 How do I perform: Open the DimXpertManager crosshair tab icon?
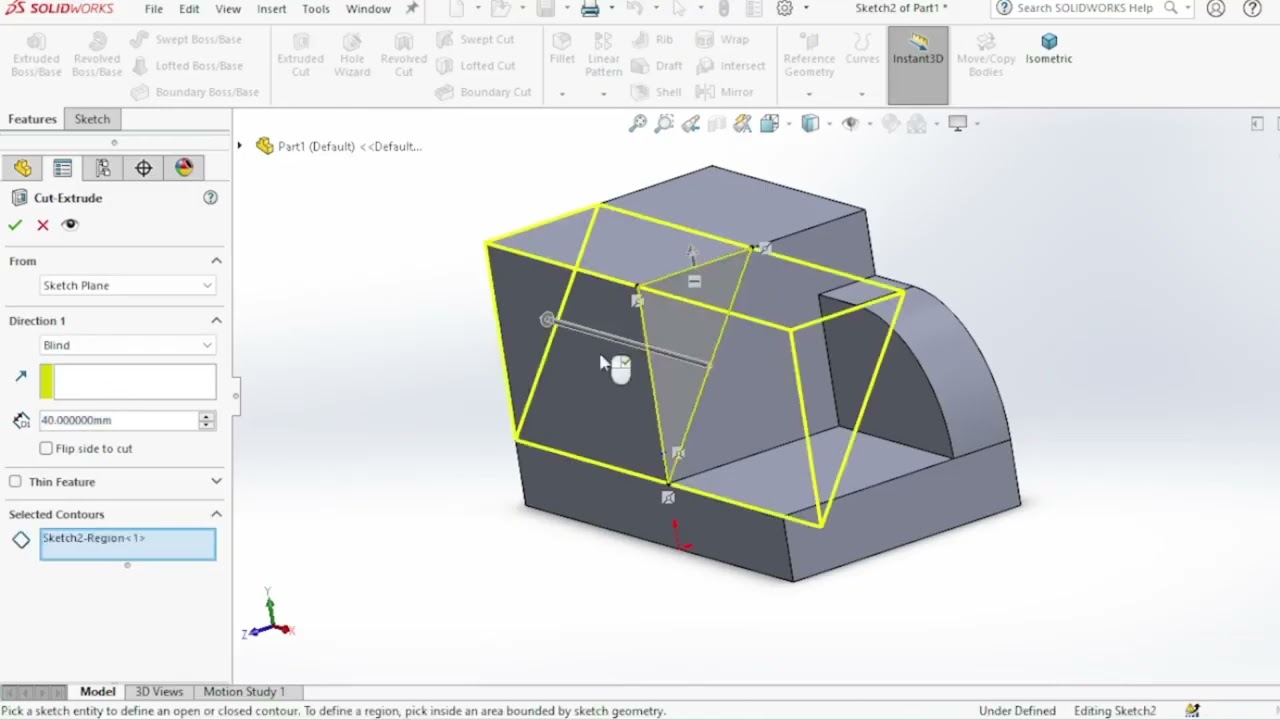click(x=143, y=168)
